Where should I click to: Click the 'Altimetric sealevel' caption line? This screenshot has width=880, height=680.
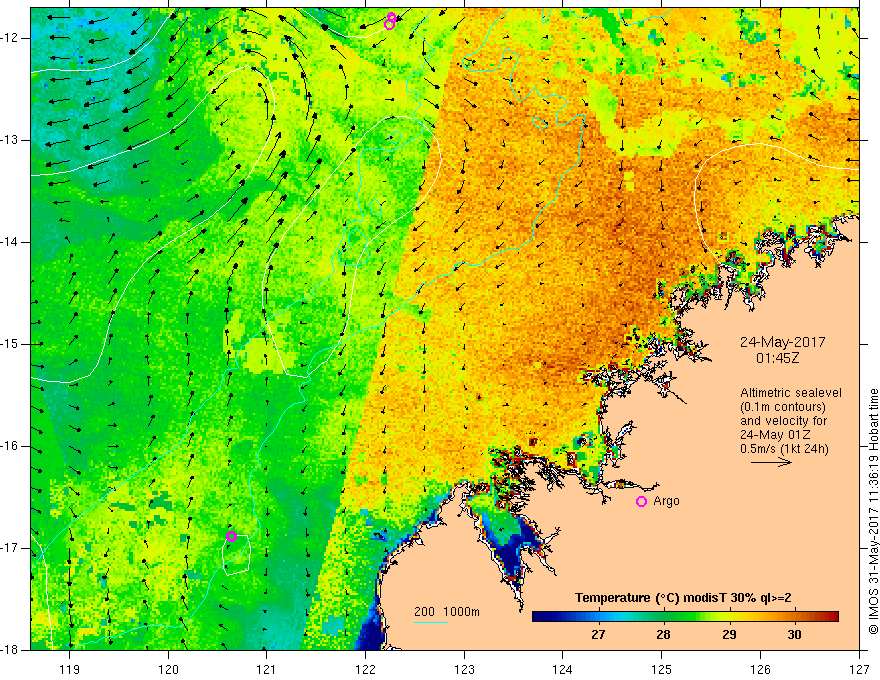point(791,393)
